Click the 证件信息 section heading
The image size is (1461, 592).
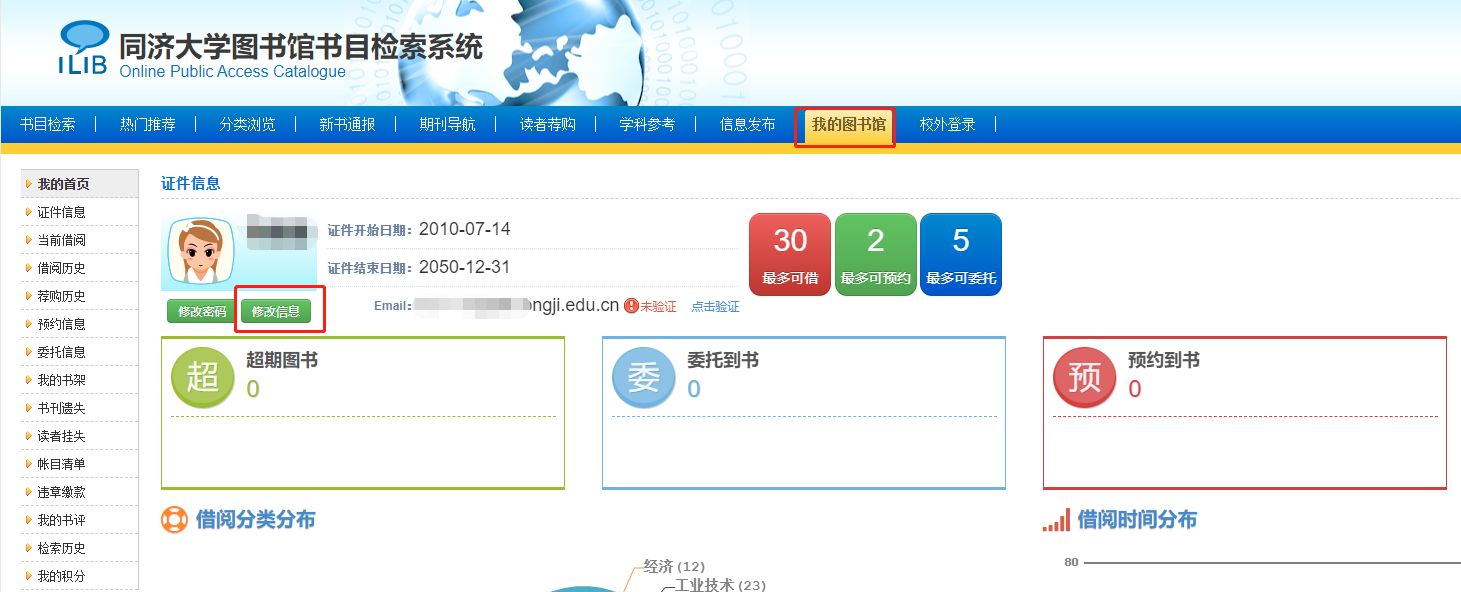(191, 183)
